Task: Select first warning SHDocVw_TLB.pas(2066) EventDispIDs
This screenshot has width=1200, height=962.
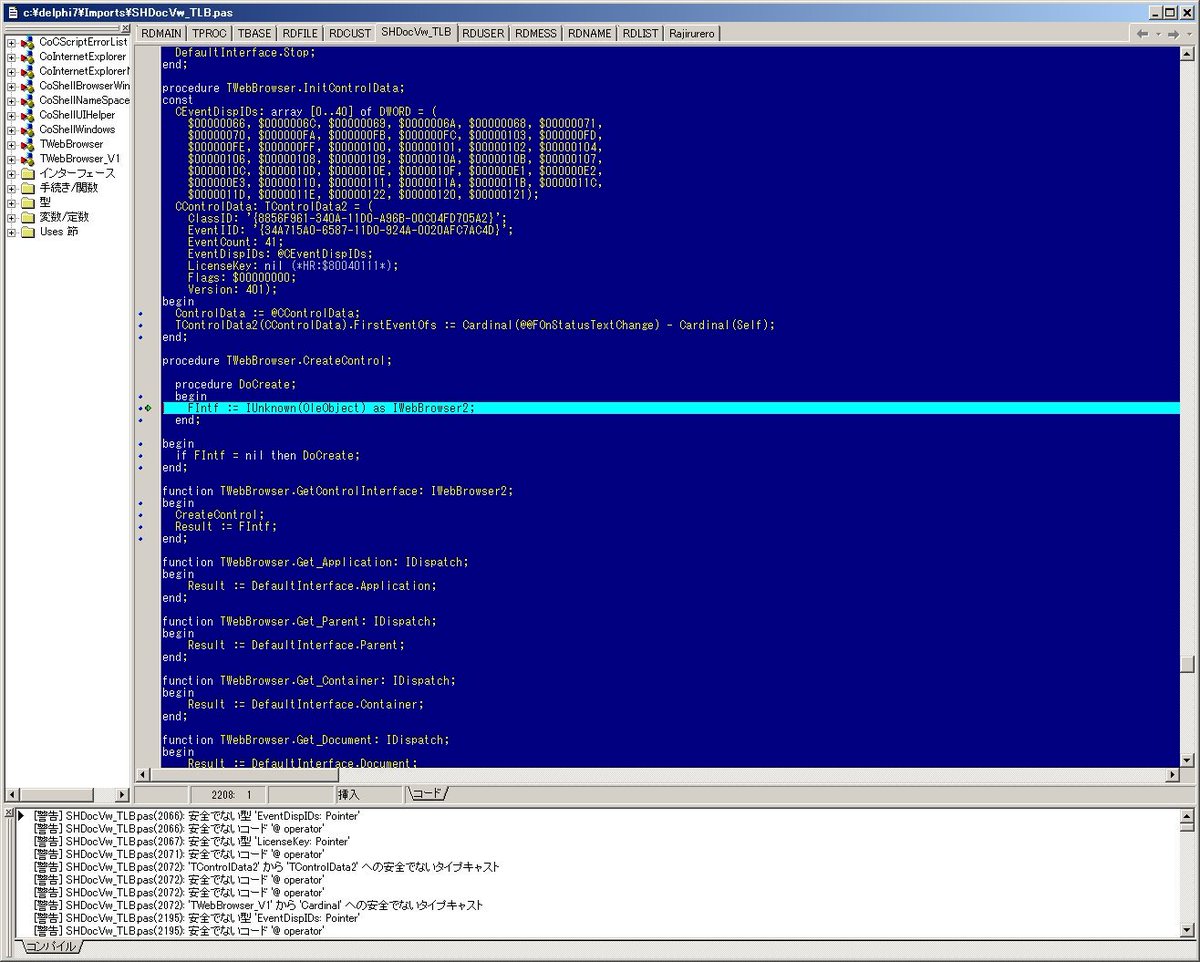Action: (x=198, y=816)
